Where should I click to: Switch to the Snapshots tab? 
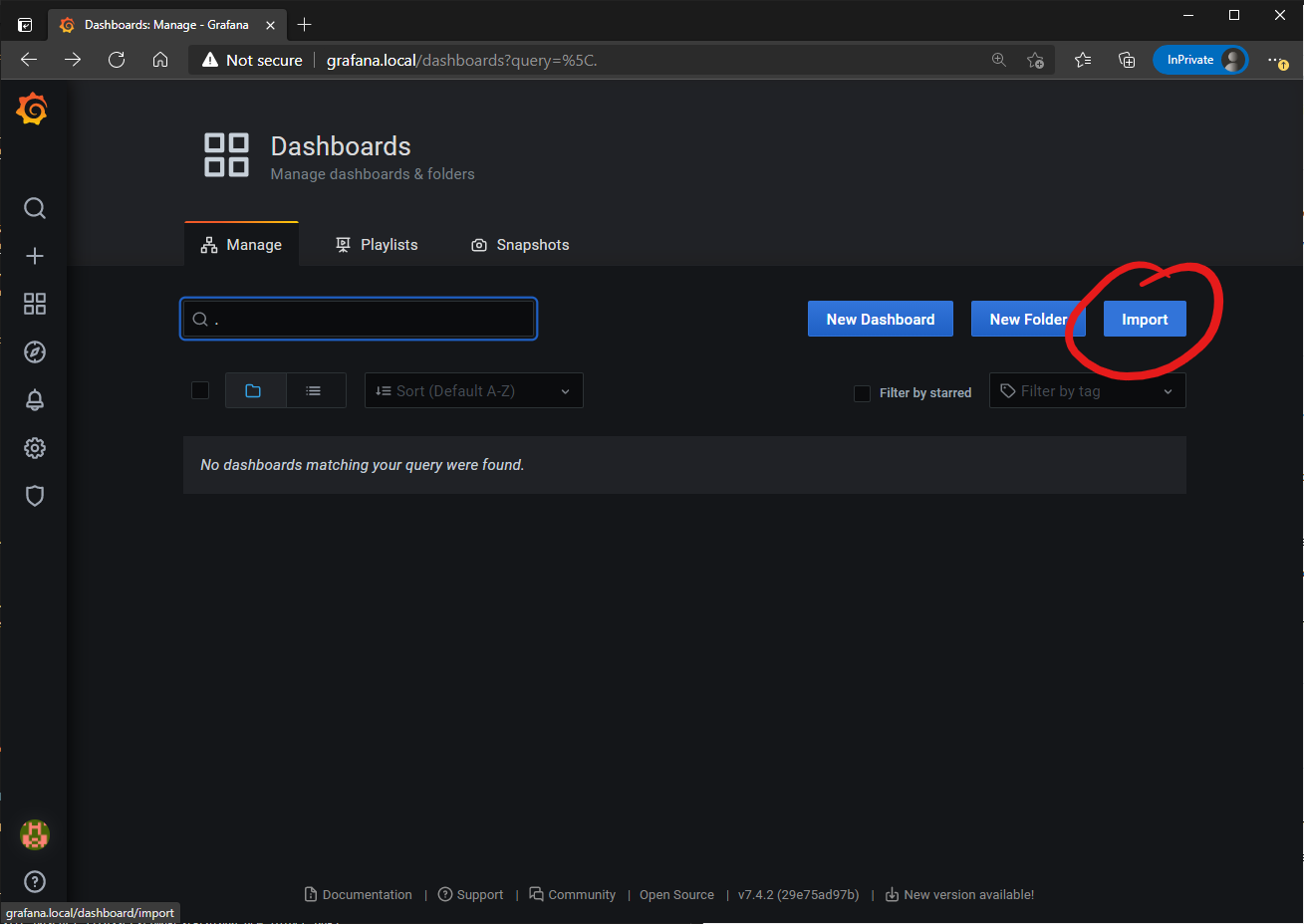click(520, 245)
